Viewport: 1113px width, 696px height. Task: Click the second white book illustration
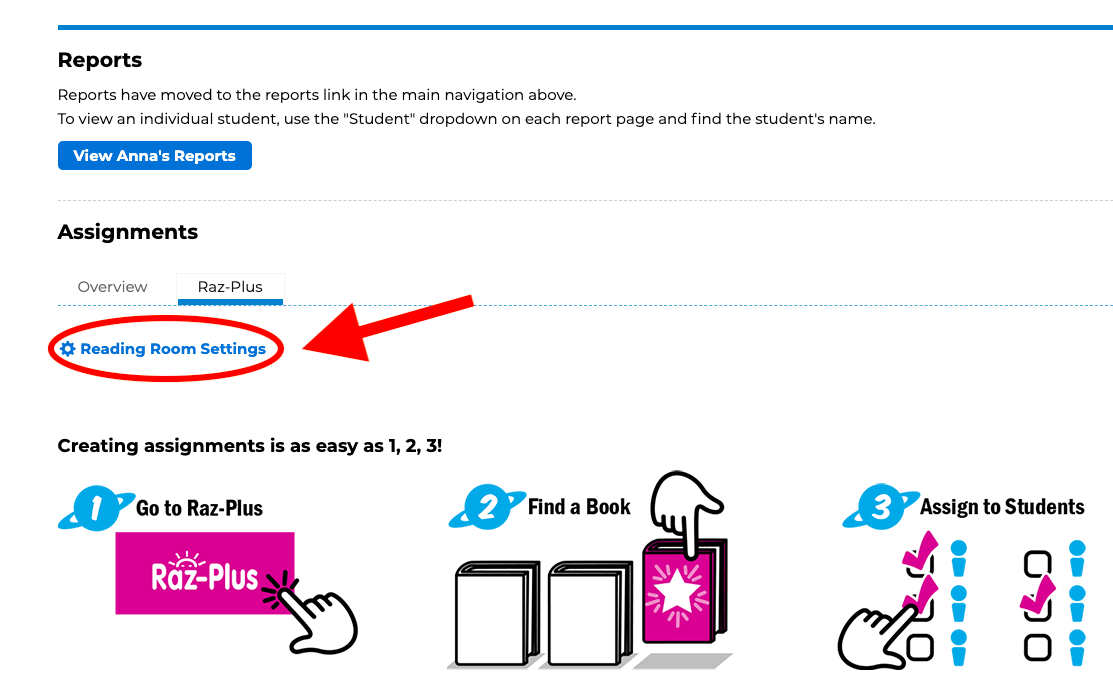pyautogui.click(x=590, y=614)
